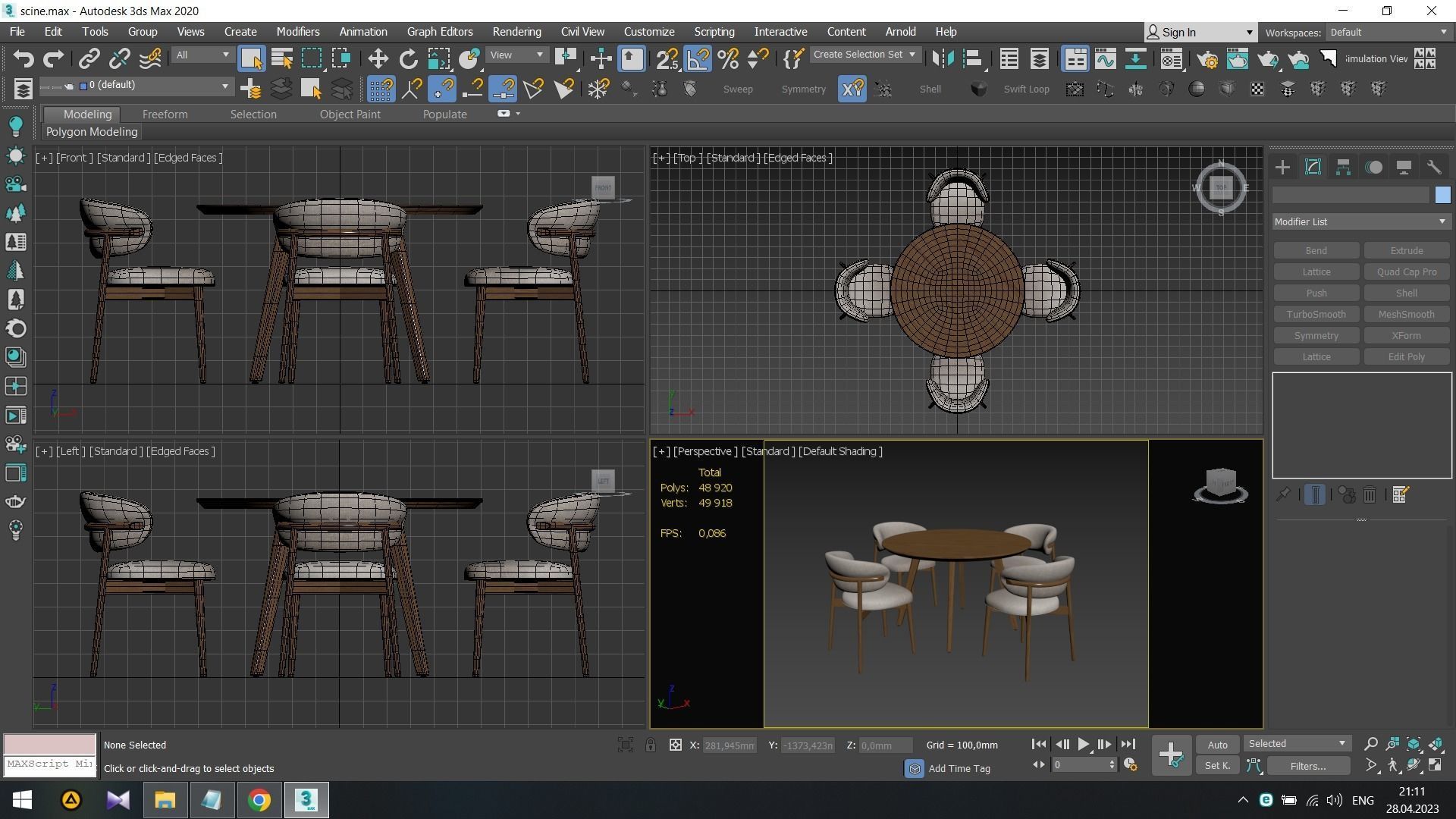Click the Filters... button

click(1308, 766)
